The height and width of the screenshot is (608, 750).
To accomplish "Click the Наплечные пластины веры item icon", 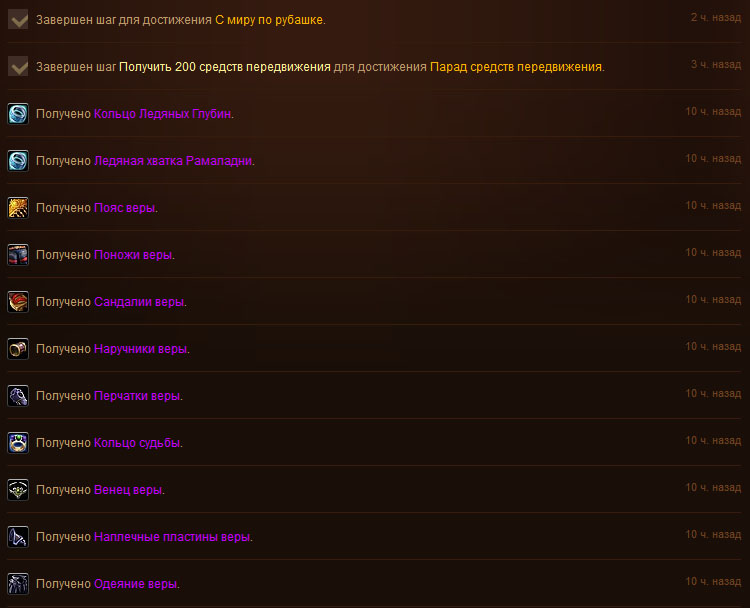I will (x=18, y=537).
